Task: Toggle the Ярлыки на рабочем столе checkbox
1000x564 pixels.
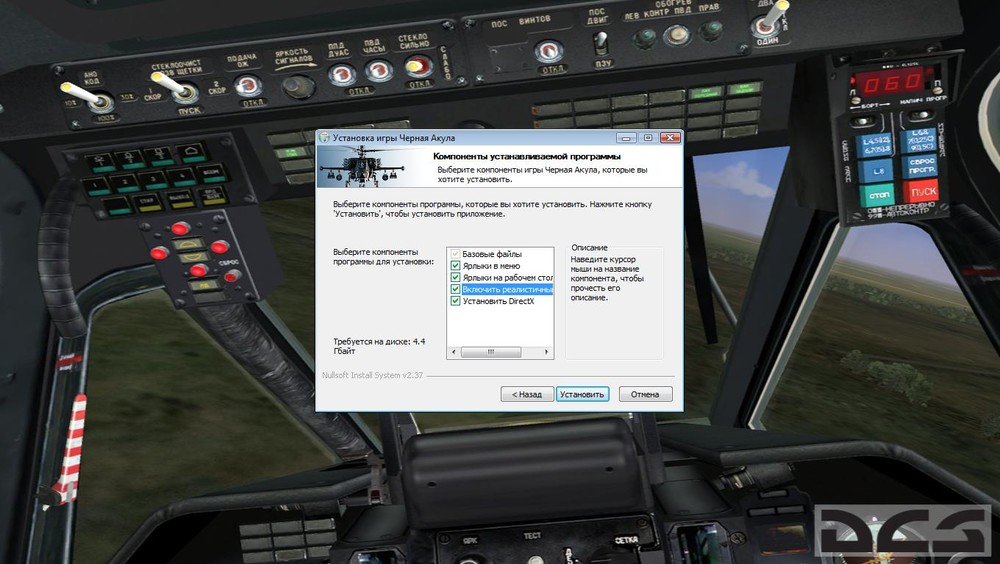Action: 455,277
